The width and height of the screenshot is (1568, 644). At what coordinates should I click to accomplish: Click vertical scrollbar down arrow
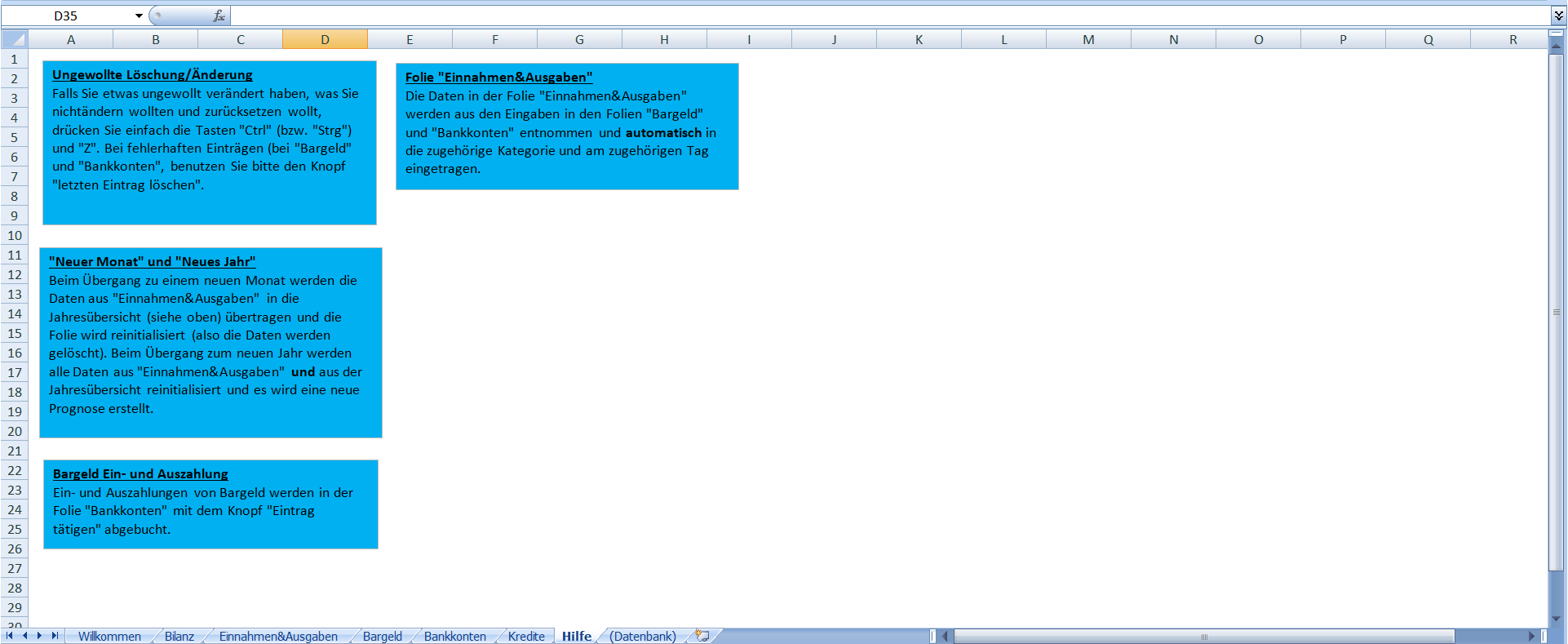coord(1556,619)
